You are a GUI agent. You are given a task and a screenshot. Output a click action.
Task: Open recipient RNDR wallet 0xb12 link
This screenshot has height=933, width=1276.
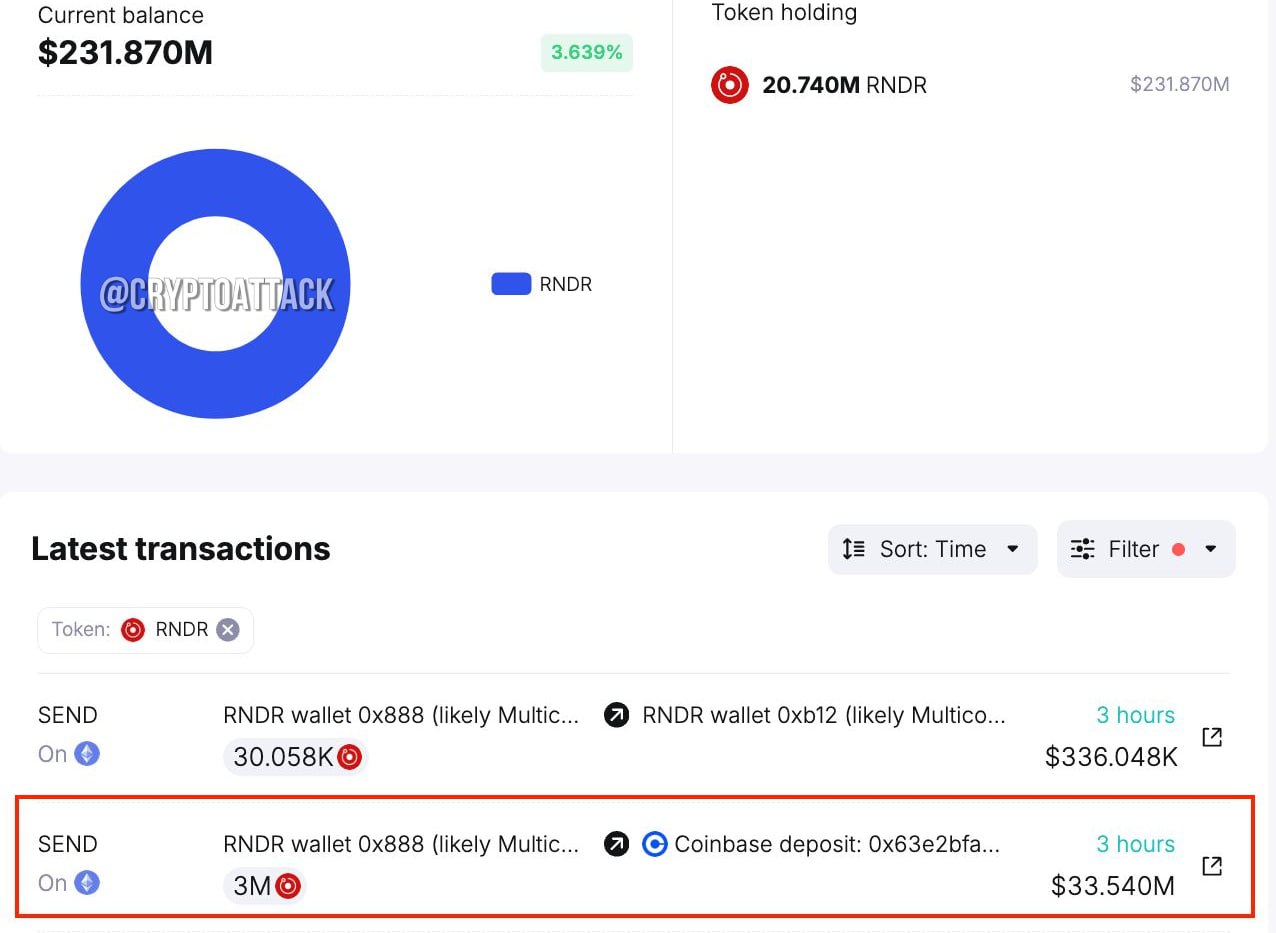(x=824, y=715)
